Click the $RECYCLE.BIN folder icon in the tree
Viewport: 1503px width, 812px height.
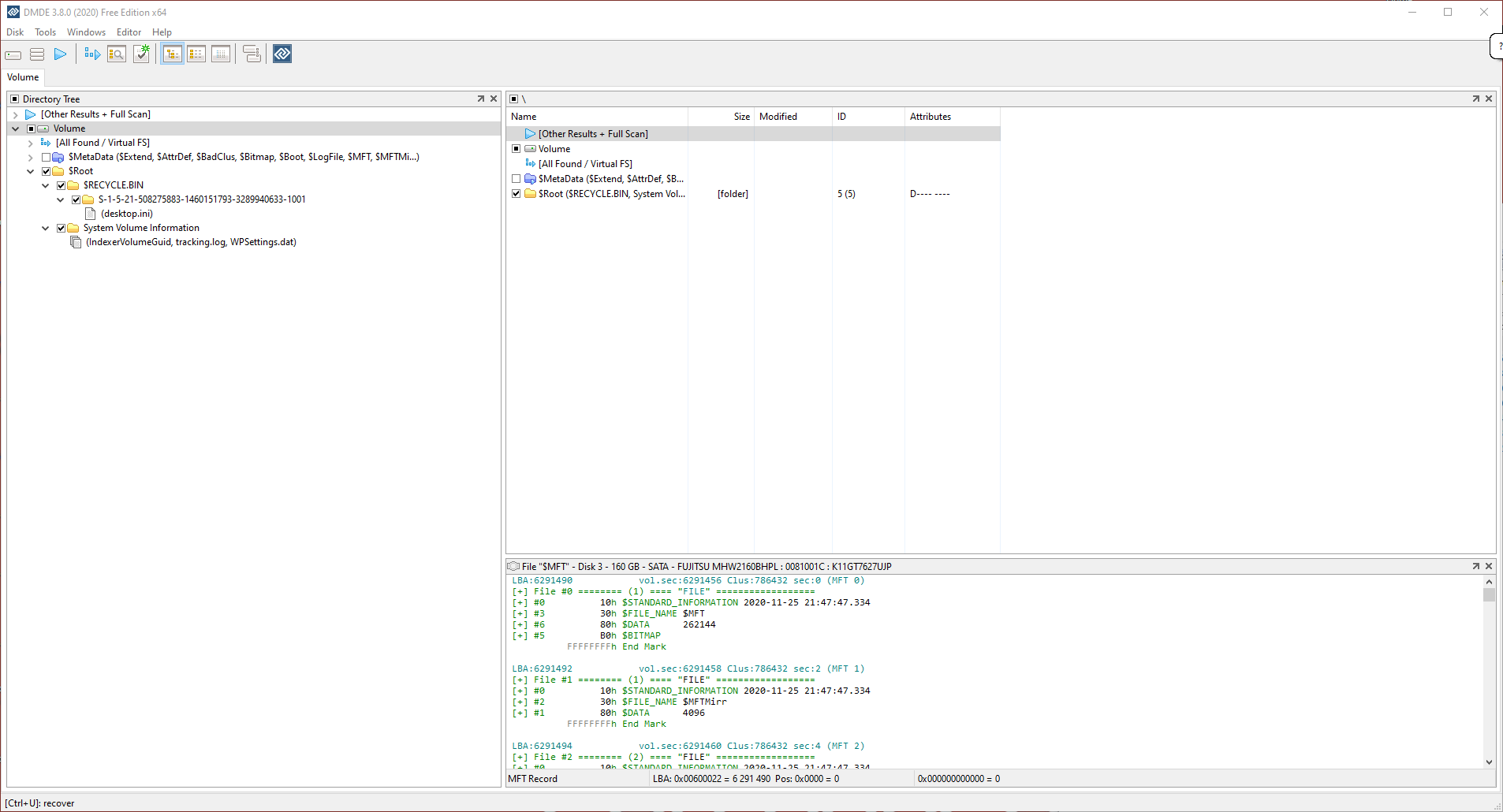coord(73,185)
